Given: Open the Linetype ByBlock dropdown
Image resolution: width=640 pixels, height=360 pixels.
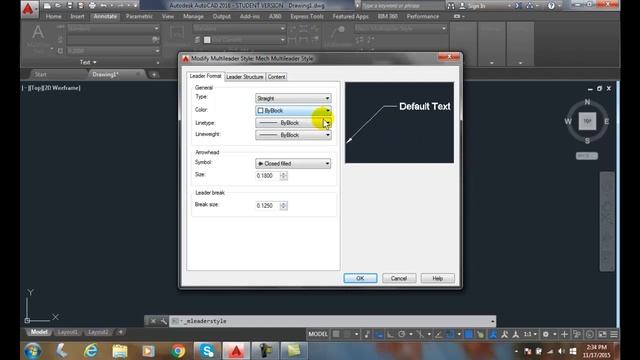Looking at the screenshot, I should pyautogui.click(x=293, y=123).
